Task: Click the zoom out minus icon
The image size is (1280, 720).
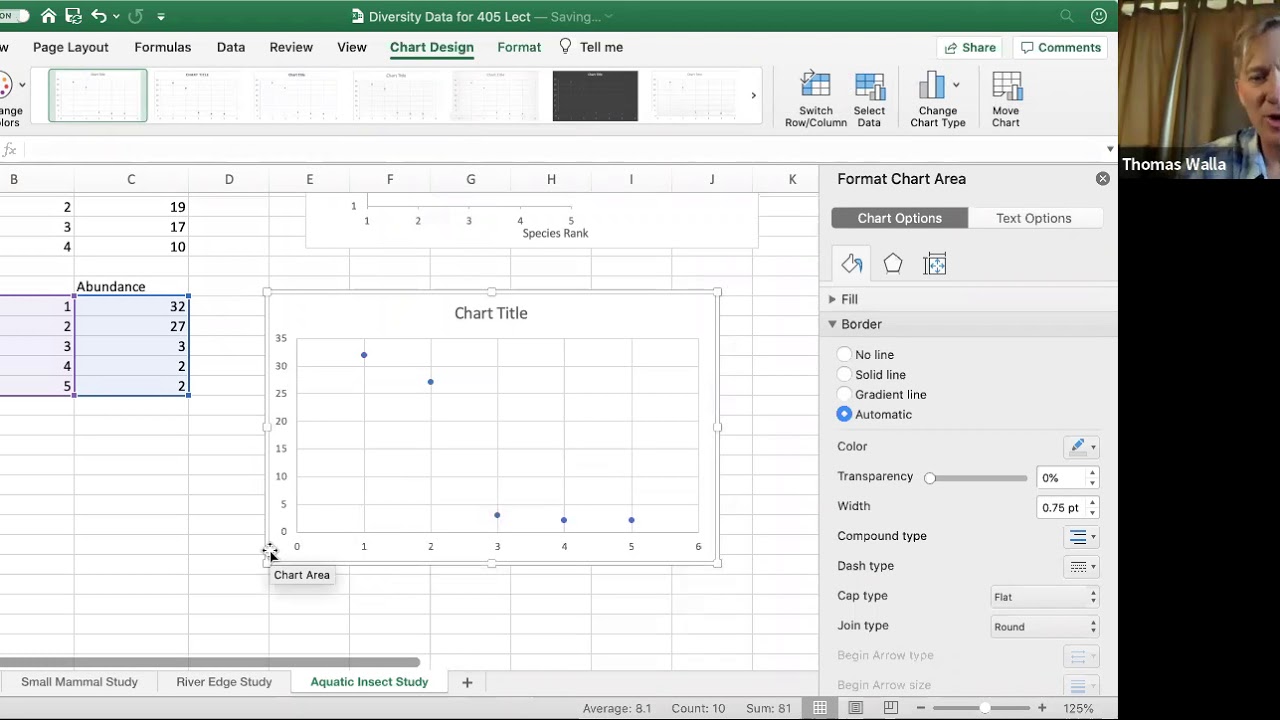Action: [x=921, y=708]
